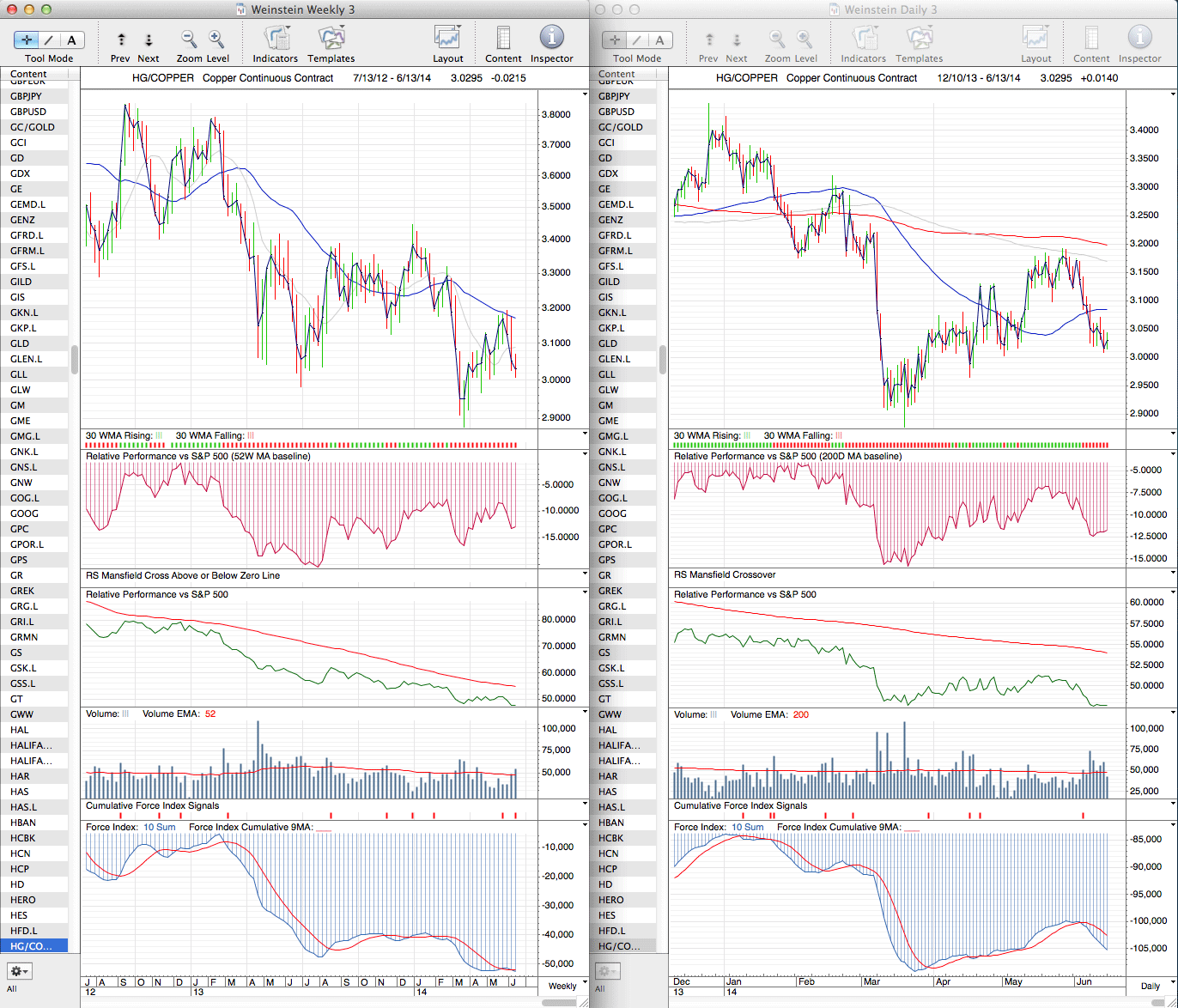Select text annotation tool in Weekly window

71,39
